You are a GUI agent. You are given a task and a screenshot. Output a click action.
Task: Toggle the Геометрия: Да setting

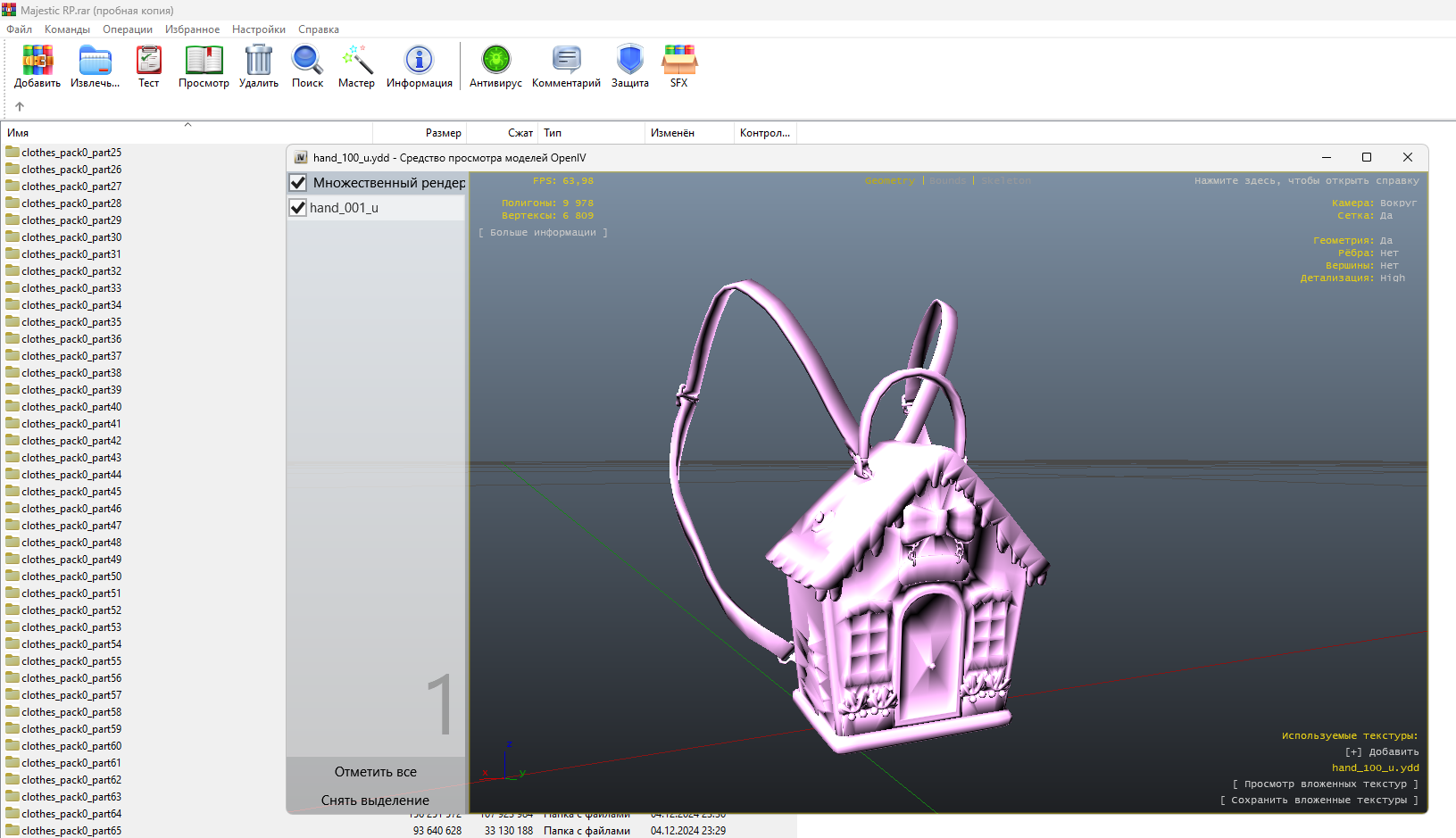click(1352, 240)
